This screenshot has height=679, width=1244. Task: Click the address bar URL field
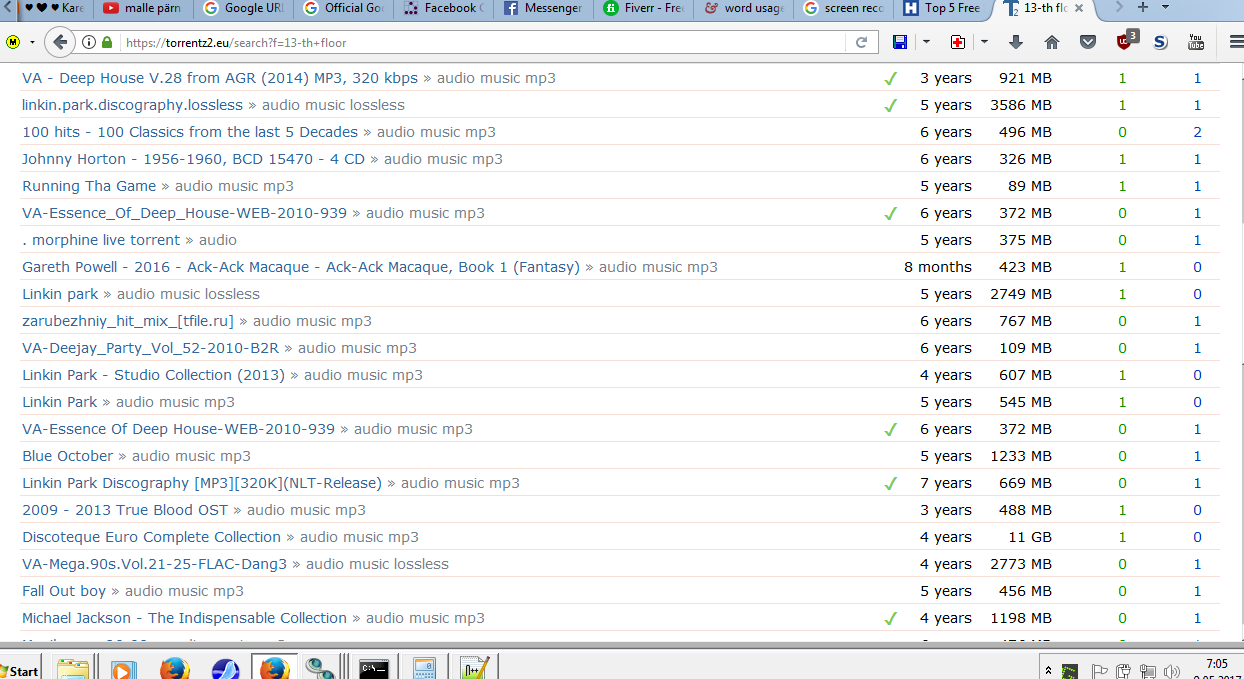(x=486, y=43)
